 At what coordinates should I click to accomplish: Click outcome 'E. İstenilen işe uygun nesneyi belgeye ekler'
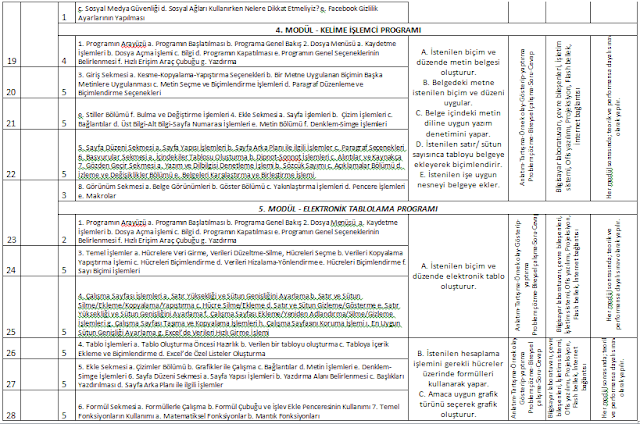click(458, 180)
